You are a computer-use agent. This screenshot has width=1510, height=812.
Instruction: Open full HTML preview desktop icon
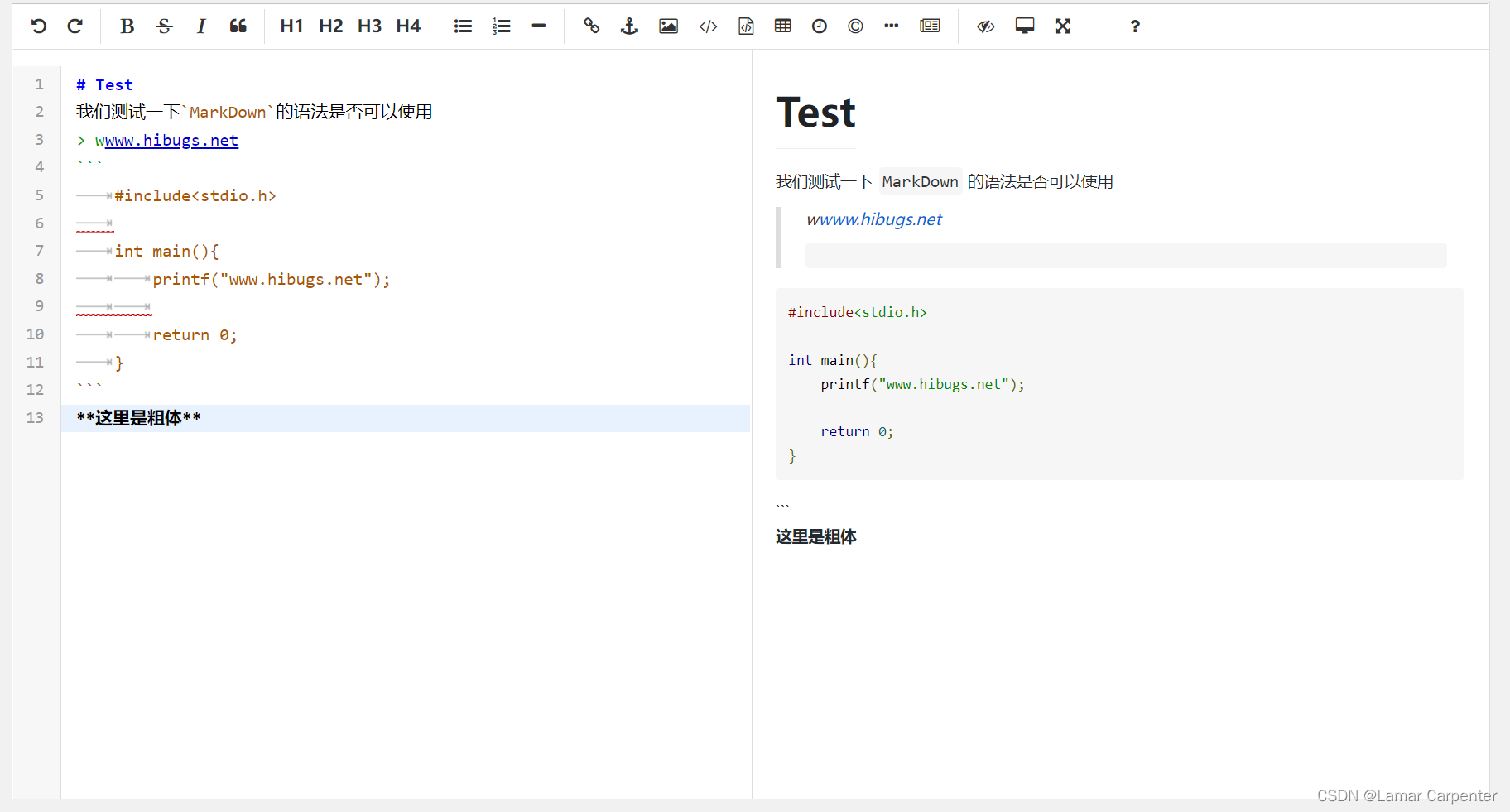tap(1025, 26)
